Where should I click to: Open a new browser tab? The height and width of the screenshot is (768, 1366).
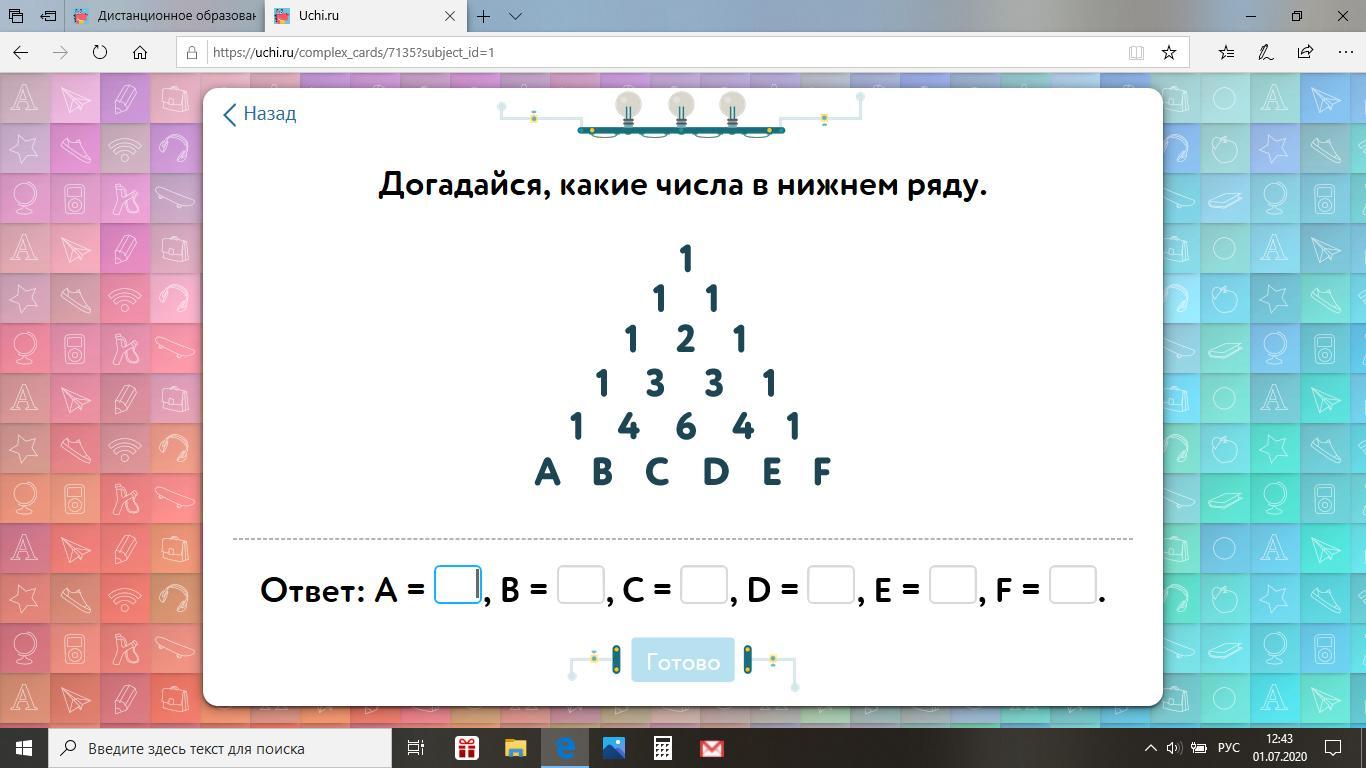point(484,16)
